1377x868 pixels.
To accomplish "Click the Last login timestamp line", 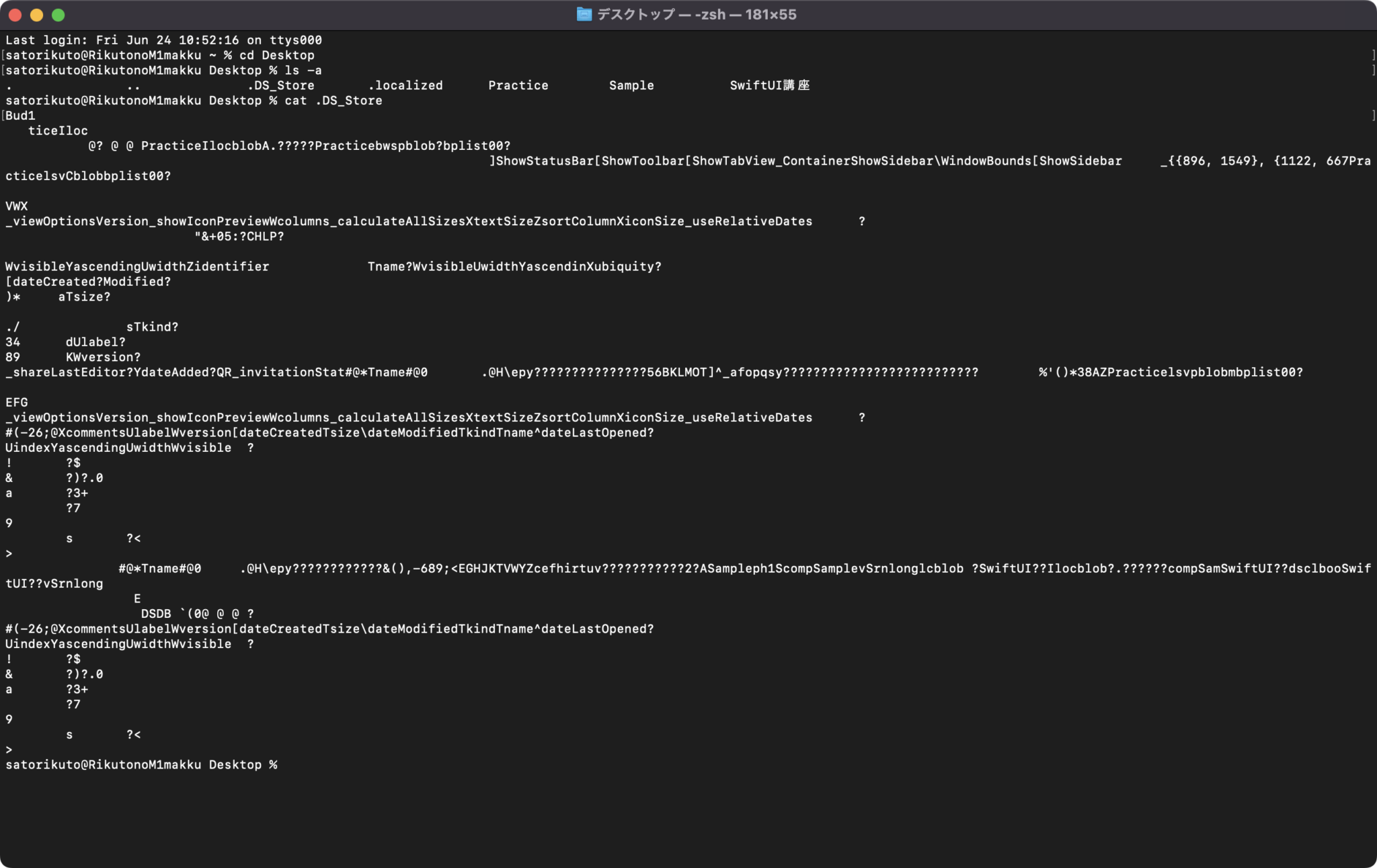I will click(x=161, y=40).
